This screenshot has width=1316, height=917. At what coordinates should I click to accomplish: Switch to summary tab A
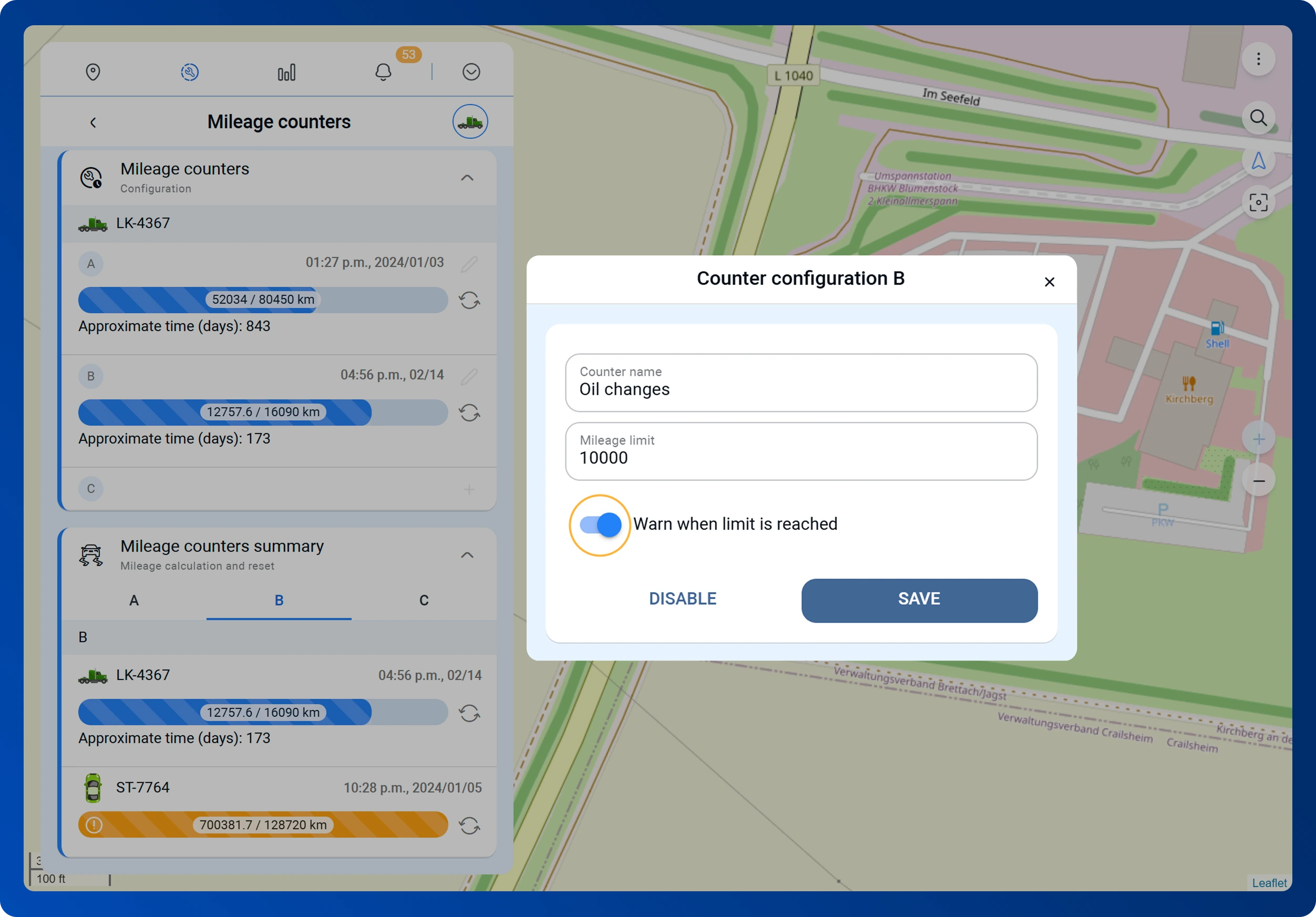(x=134, y=601)
